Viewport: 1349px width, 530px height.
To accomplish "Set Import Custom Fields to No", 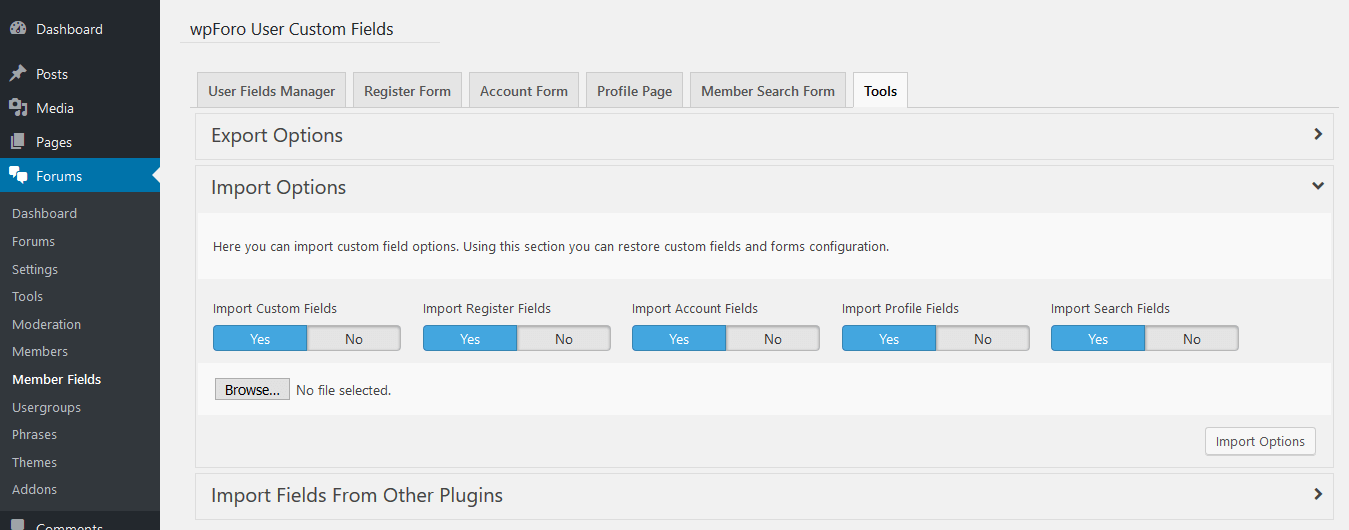I will point(353,339).
